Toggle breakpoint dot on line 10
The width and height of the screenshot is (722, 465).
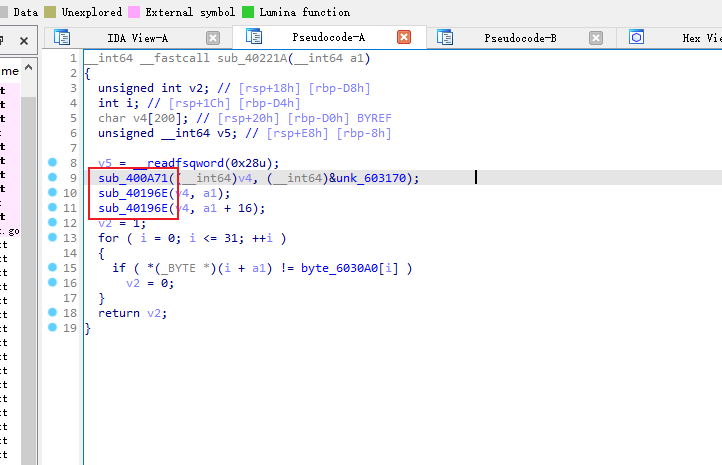click(x=52, y=192)
